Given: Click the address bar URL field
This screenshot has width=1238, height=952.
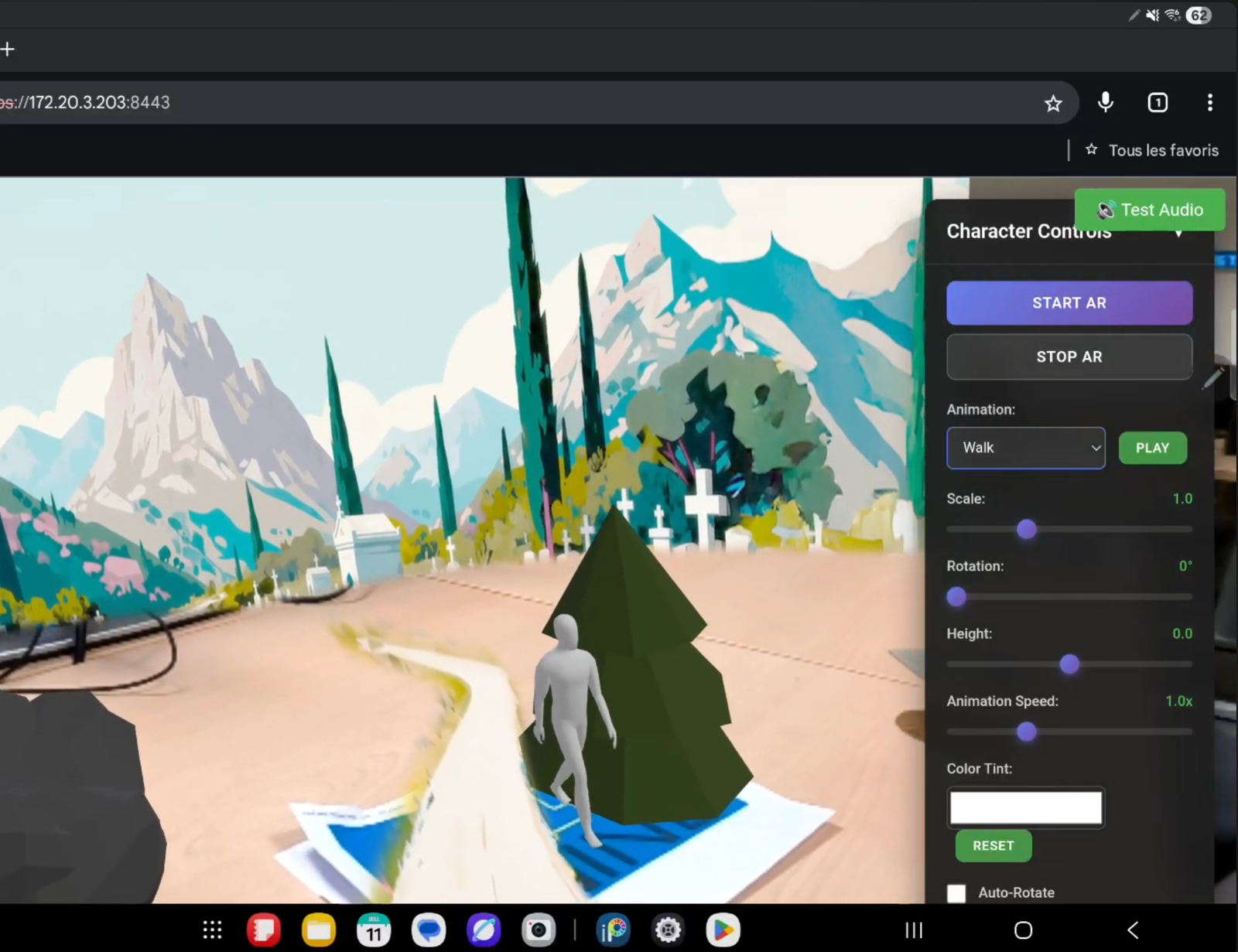Looking at the screenshot, I should 464,103.
